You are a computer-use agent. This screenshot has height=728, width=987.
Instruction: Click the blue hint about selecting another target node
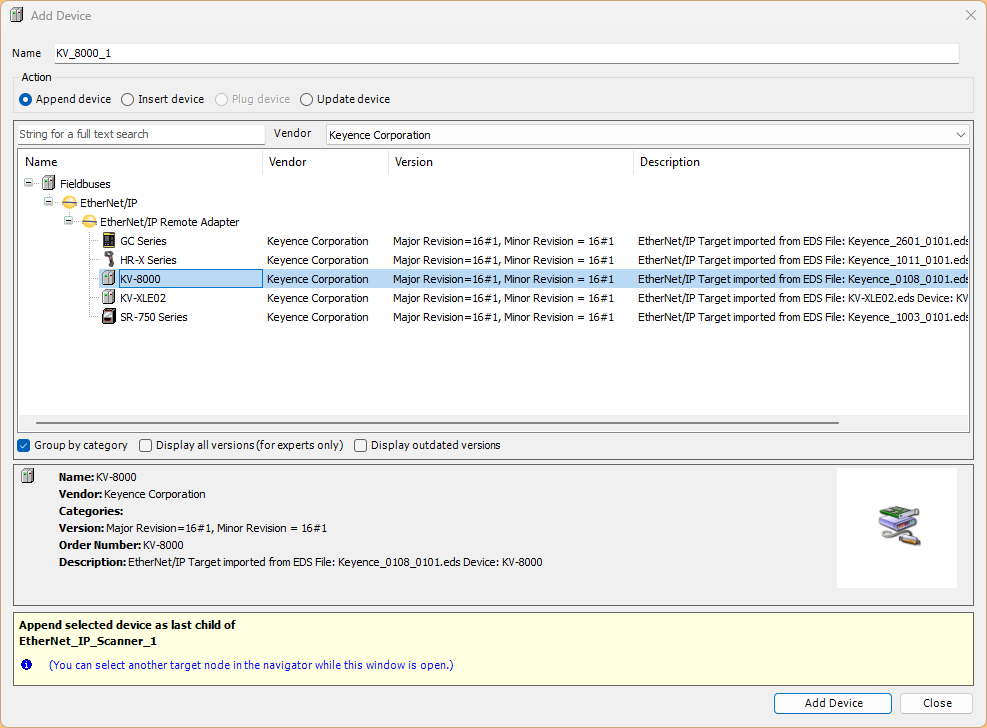tap(251, 664)
